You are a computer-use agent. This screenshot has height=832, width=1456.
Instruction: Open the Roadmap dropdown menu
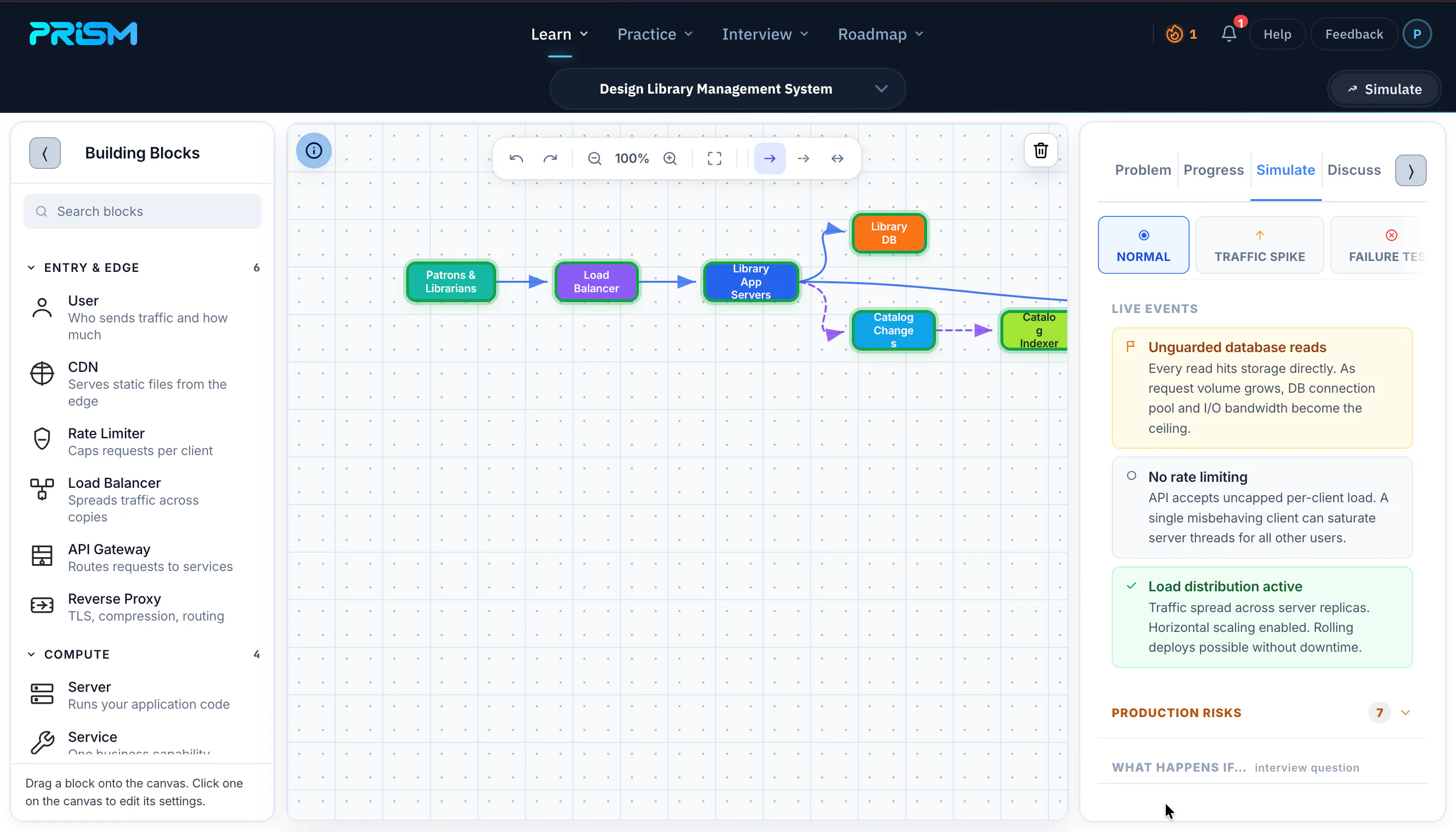[x=881, y=34]
